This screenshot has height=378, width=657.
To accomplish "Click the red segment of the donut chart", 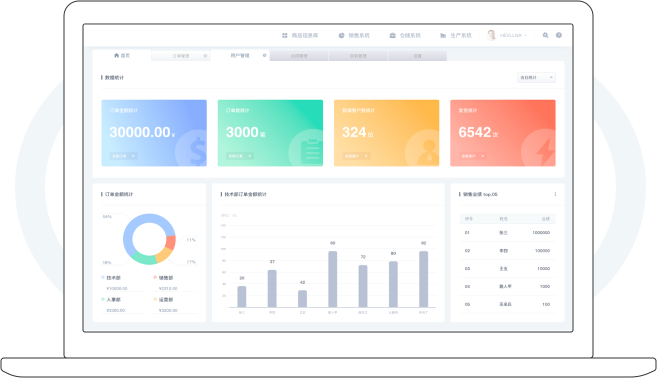I will (x=171, y=242).
